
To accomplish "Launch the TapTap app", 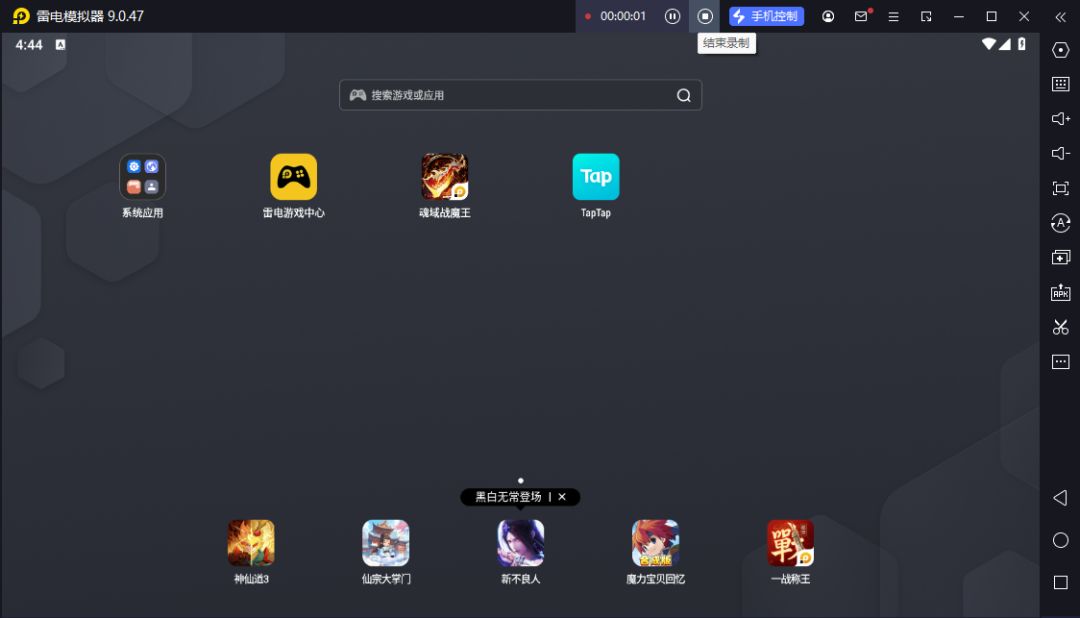I will click(596, 177).
